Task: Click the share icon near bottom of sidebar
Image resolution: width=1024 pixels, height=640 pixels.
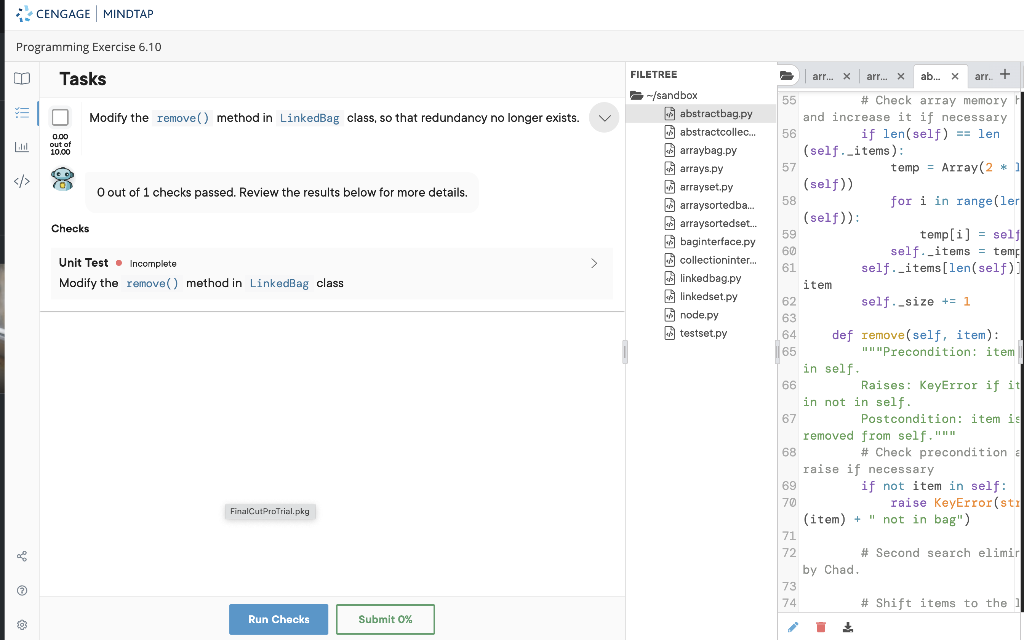Action: pos(21,556)
